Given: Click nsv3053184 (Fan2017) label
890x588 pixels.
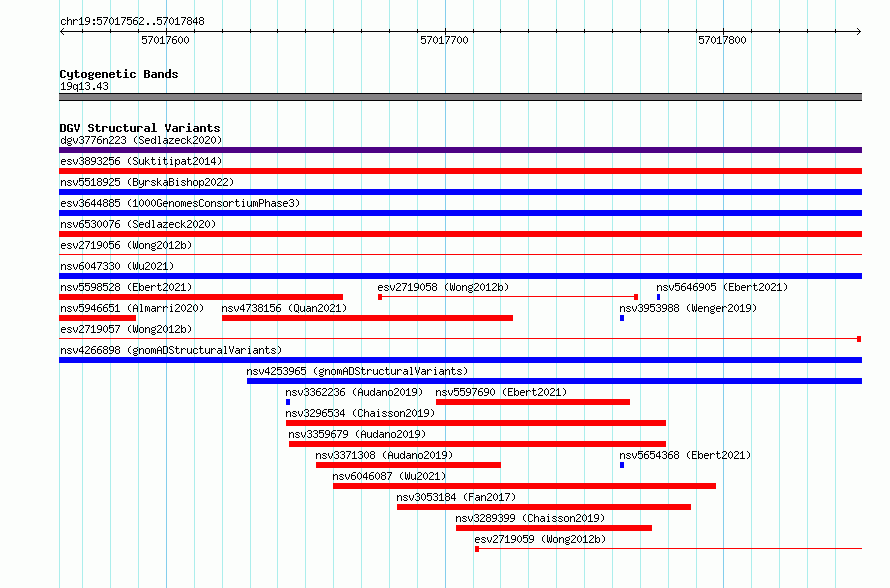Looking at the screenshot, I should [x=456, y=497].
